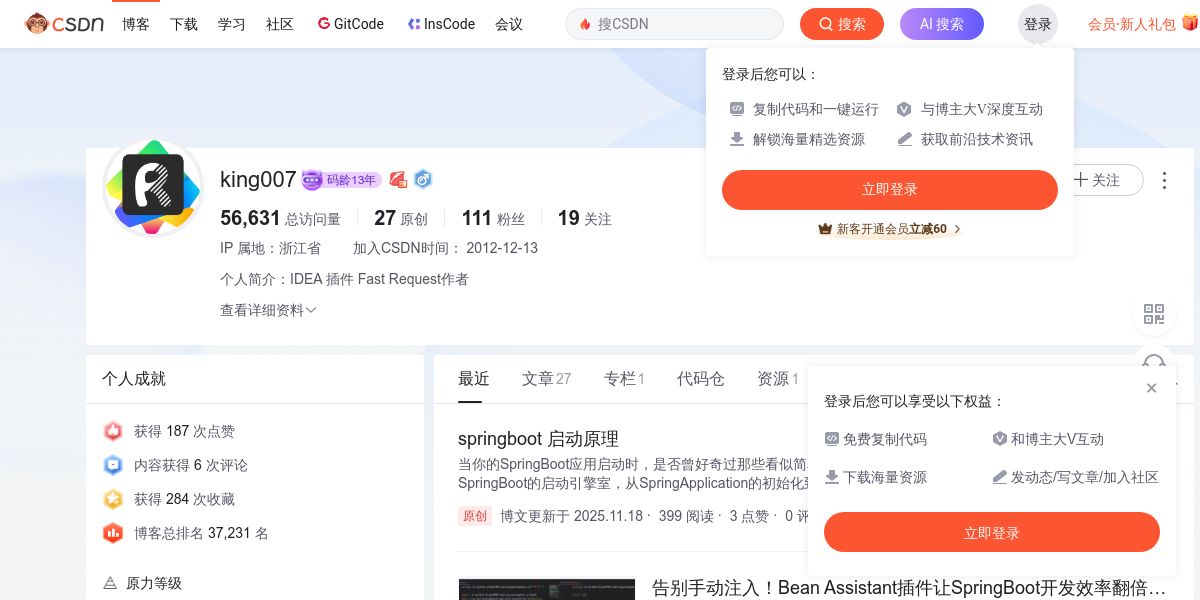Screen dimensions: 1200x600
Task: Click the yellow star icon by 284 次收藏
Action: (x=113, y=499)
